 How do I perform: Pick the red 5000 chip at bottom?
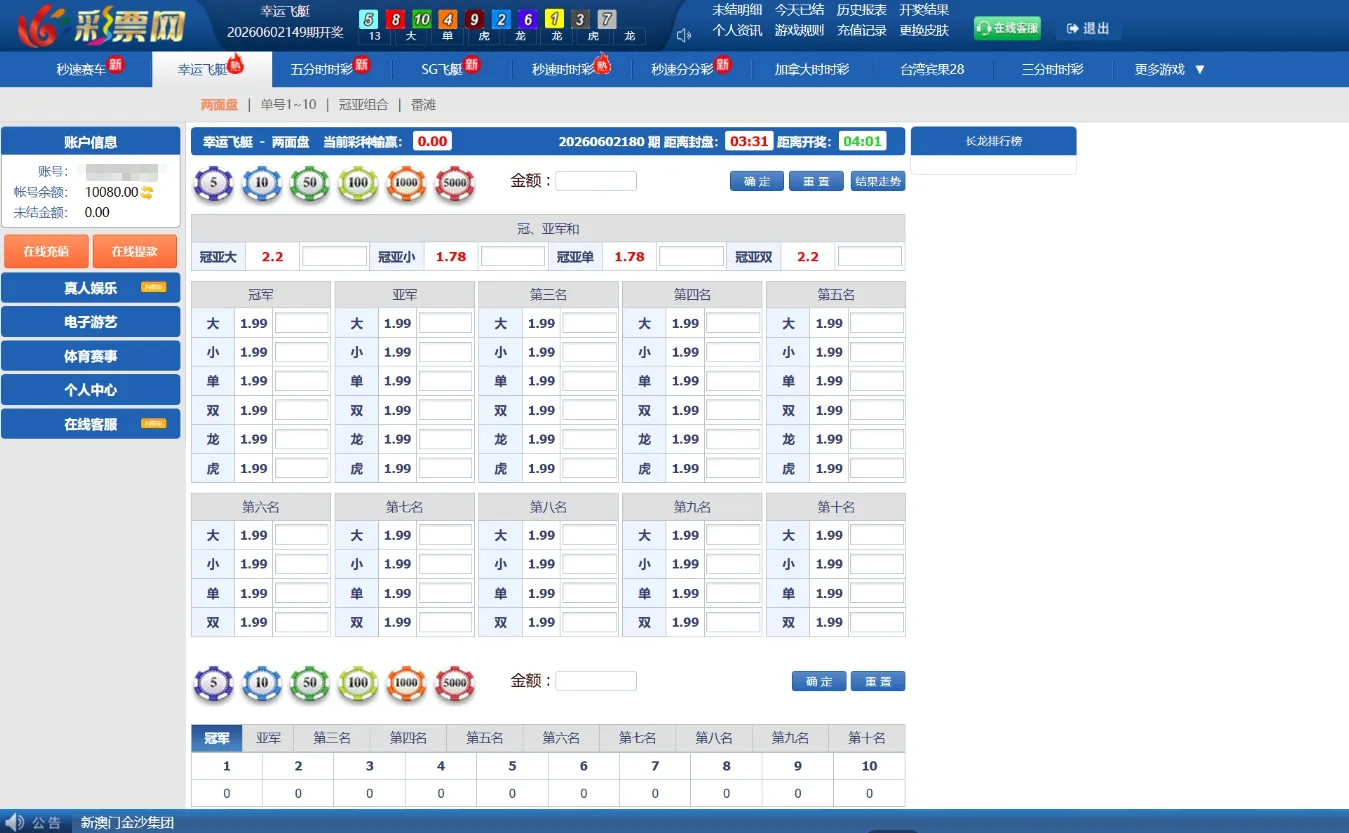pos(454,683)
